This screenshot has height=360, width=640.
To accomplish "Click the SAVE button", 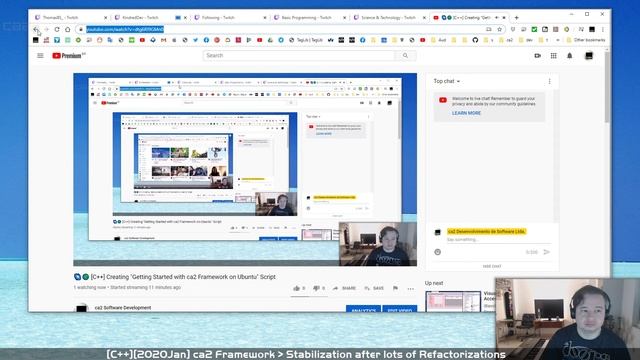I will [374, 288].
